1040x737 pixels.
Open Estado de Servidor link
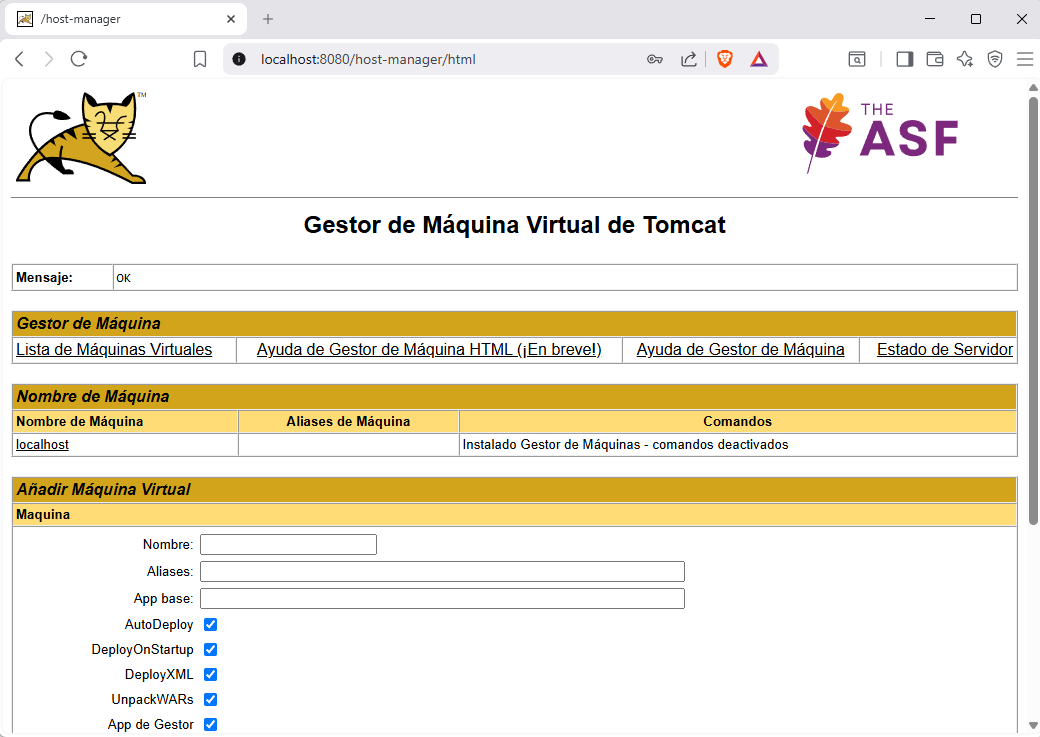945,350
